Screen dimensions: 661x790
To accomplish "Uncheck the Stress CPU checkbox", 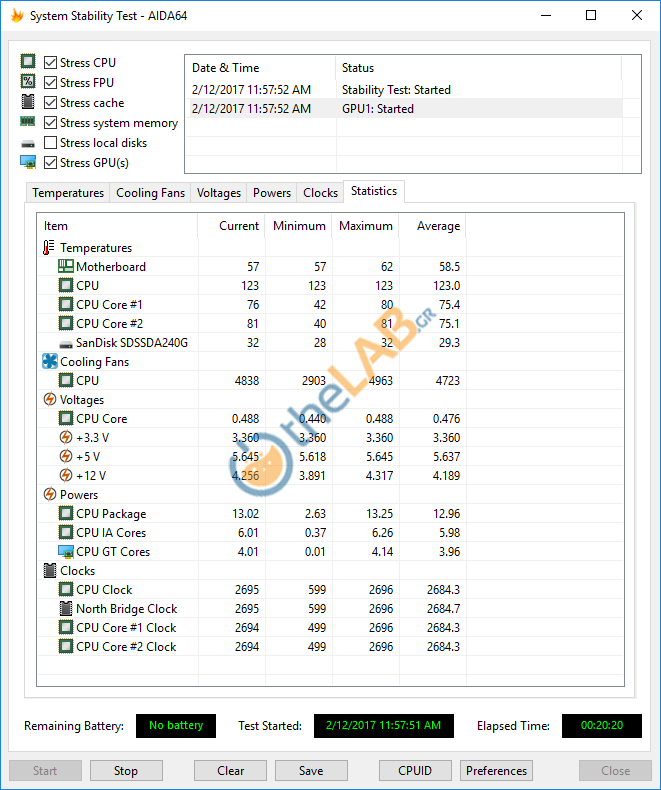I will pyautogui.click(x=50, y=62).
